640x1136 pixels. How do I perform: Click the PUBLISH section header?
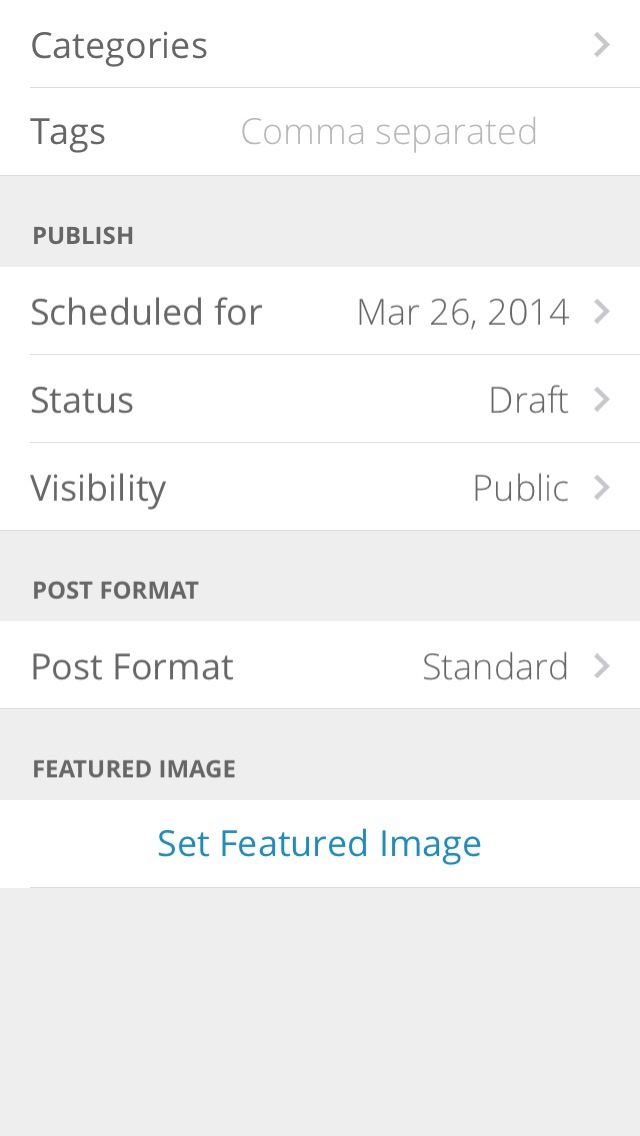[83, 236]
